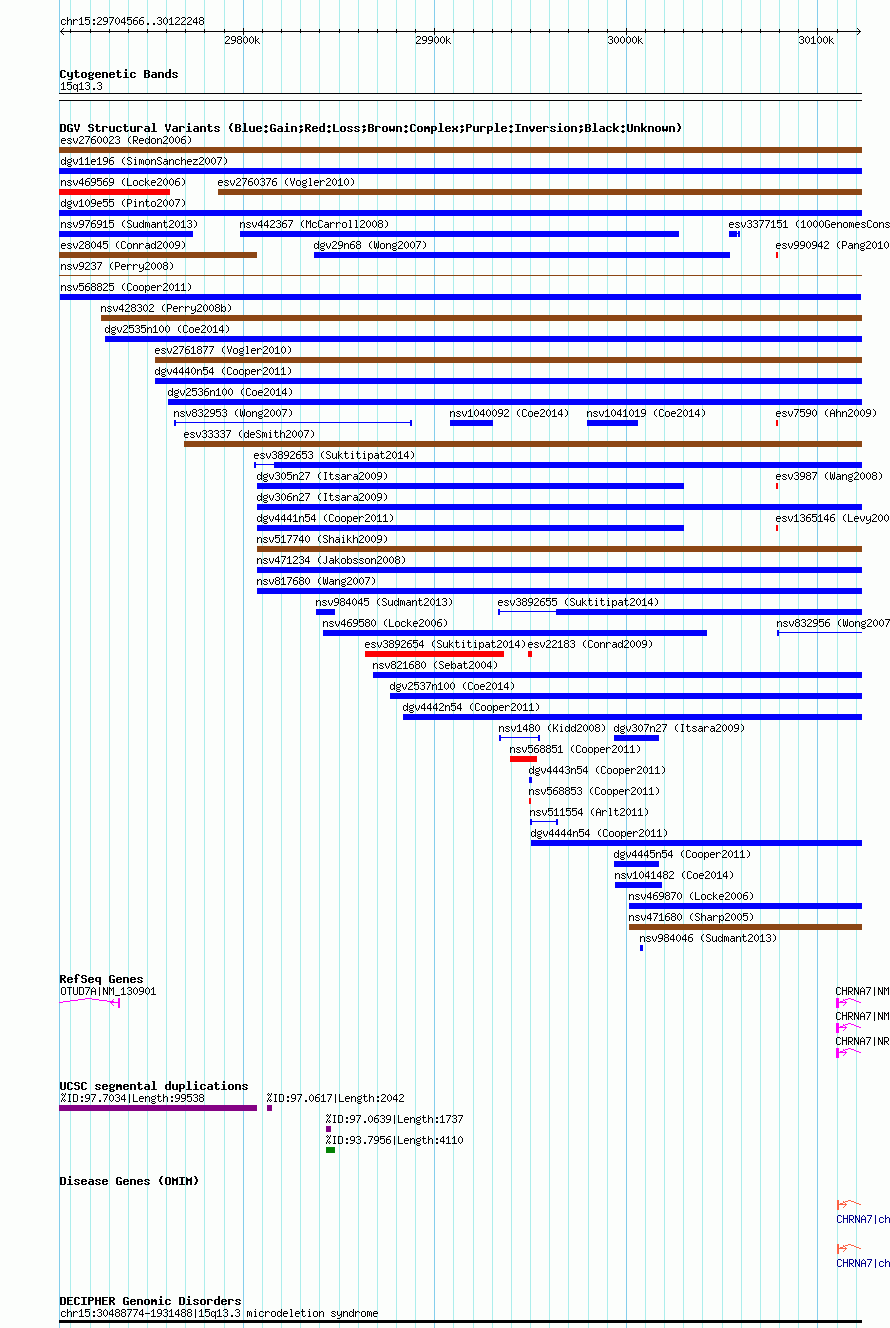The height and width of the screenshot is (1328, 890).
Task: Click nsv984045 (Sudmant2013) label
Action: point(384,602)
